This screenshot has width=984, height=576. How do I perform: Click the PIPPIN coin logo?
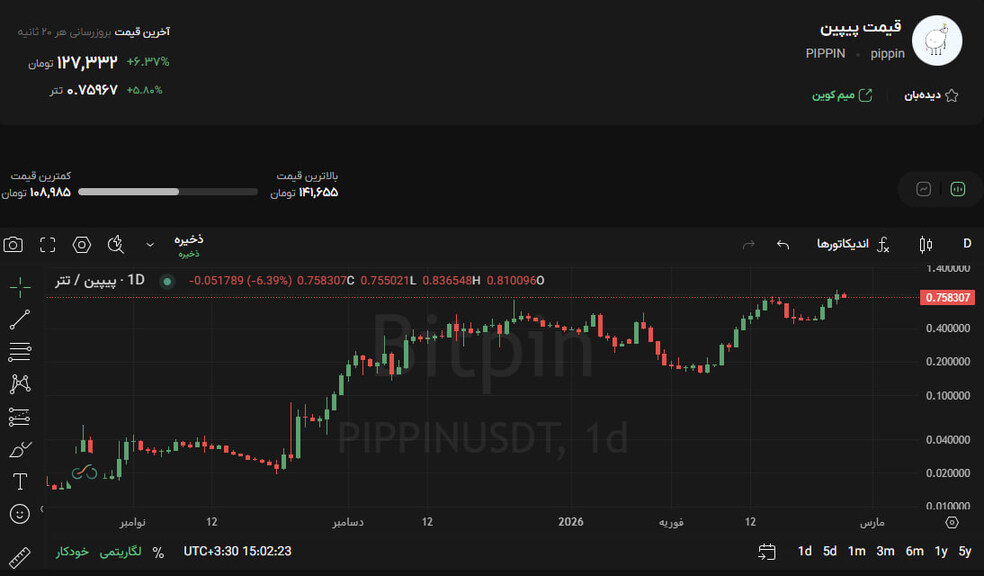point(936,41)
